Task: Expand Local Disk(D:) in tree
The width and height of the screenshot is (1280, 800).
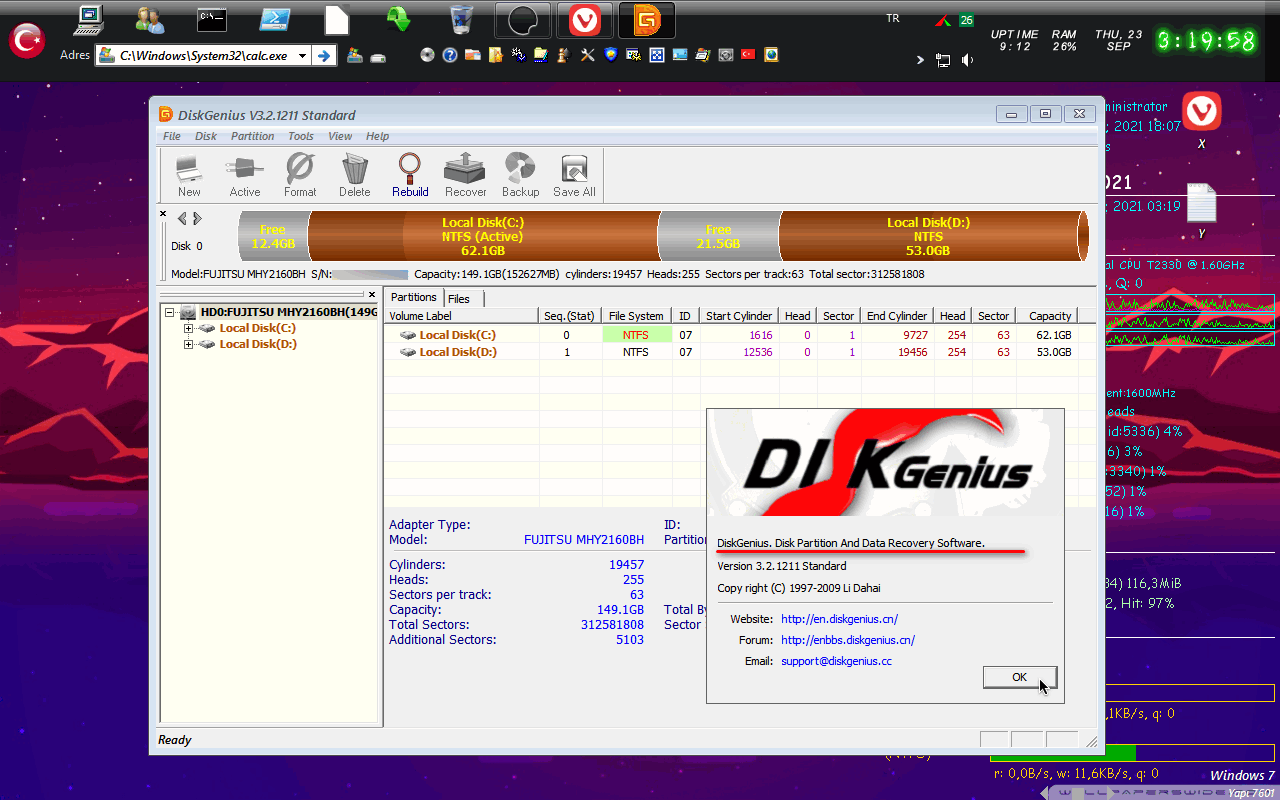Action: [x=188, y=344]
